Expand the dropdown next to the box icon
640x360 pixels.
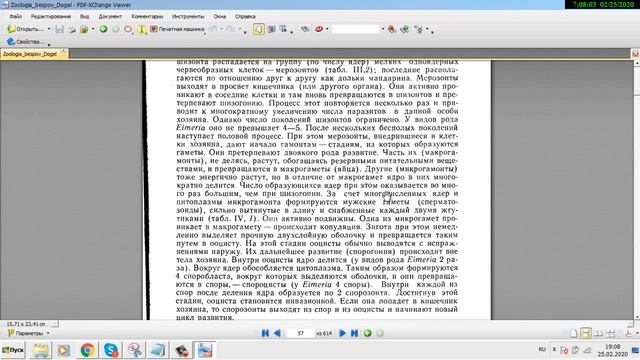pos(93,29)
